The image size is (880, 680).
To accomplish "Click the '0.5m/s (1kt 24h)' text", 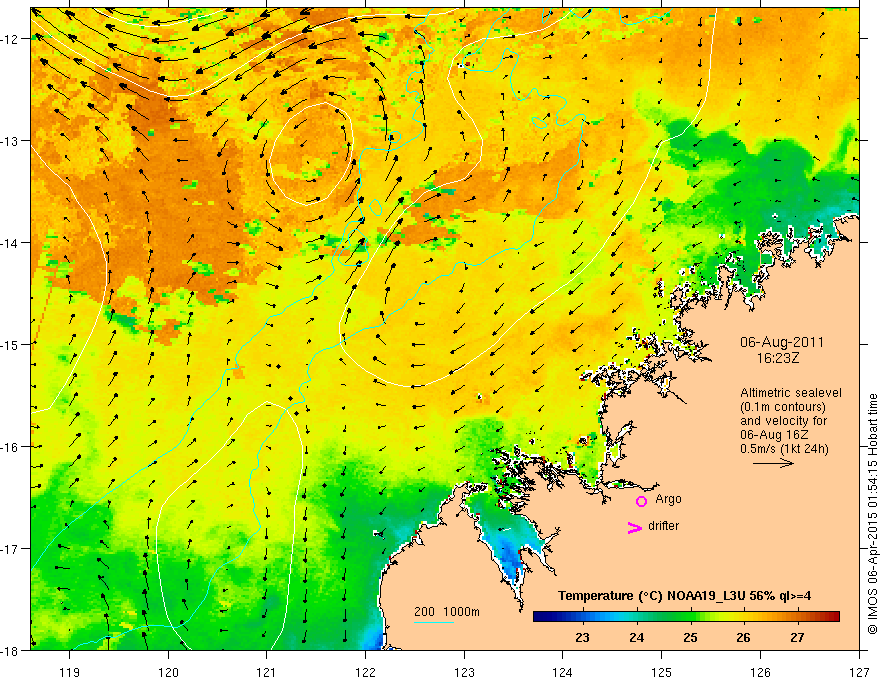I will 785,448.
